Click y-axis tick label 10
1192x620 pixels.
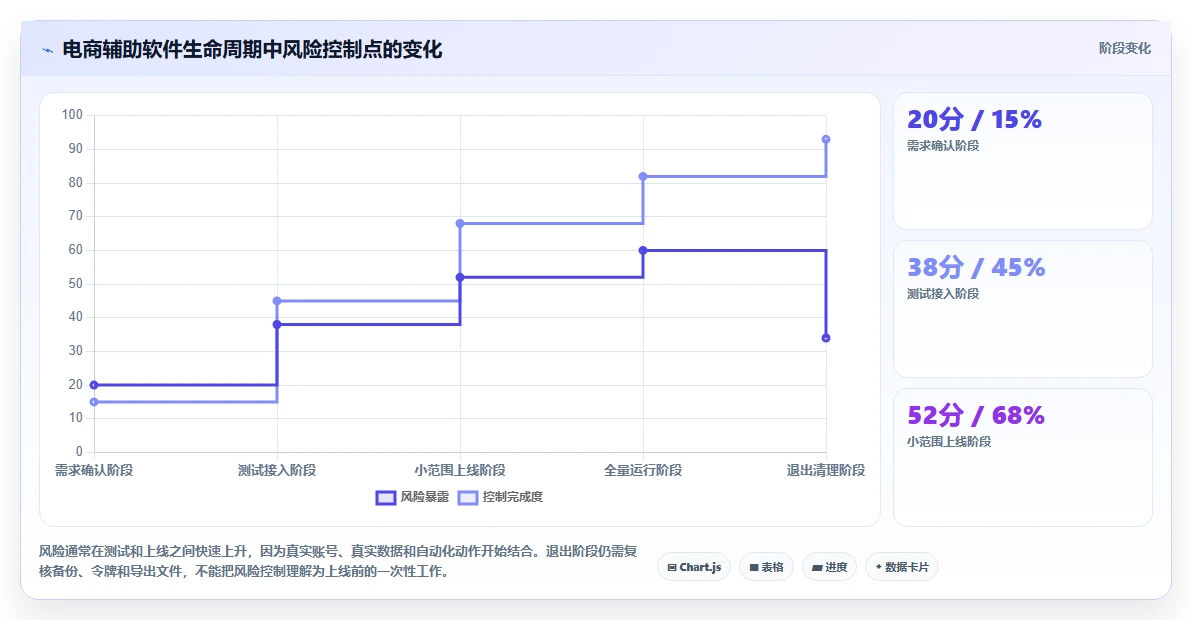tap(75, 418)
